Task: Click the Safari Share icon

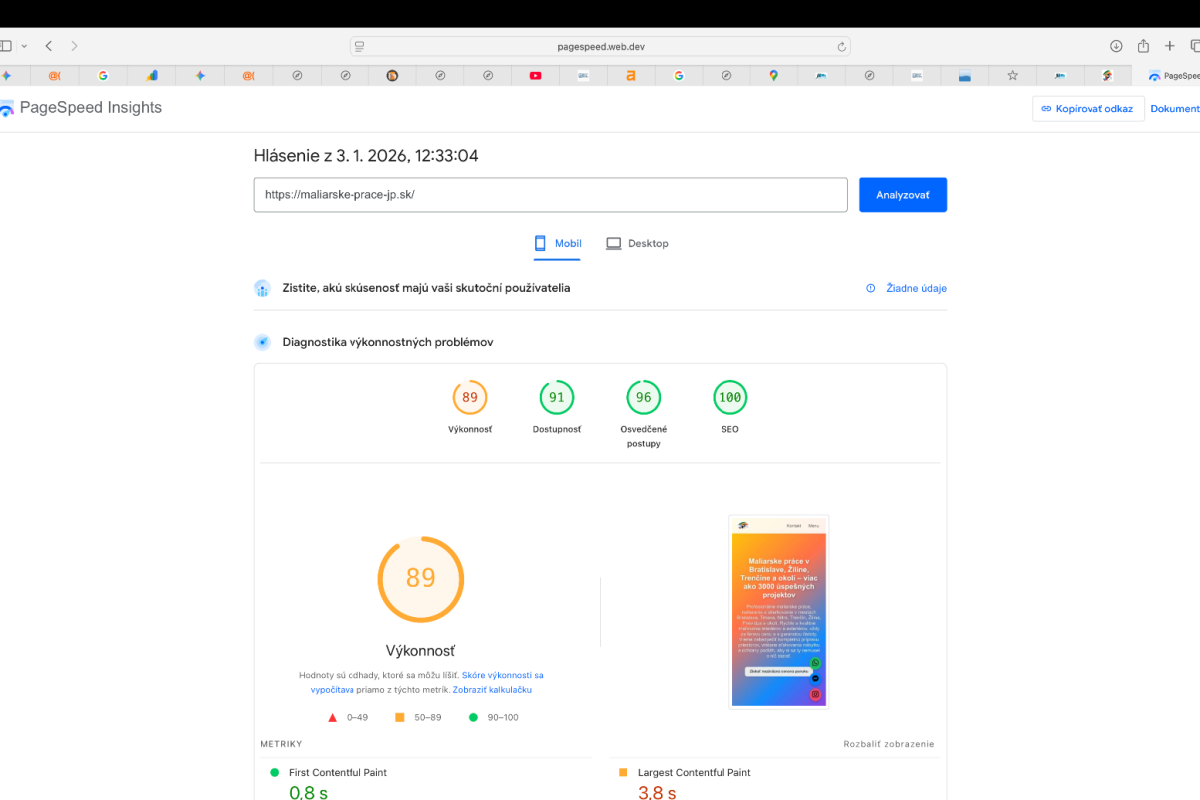Action: (x=1143, y=46)
